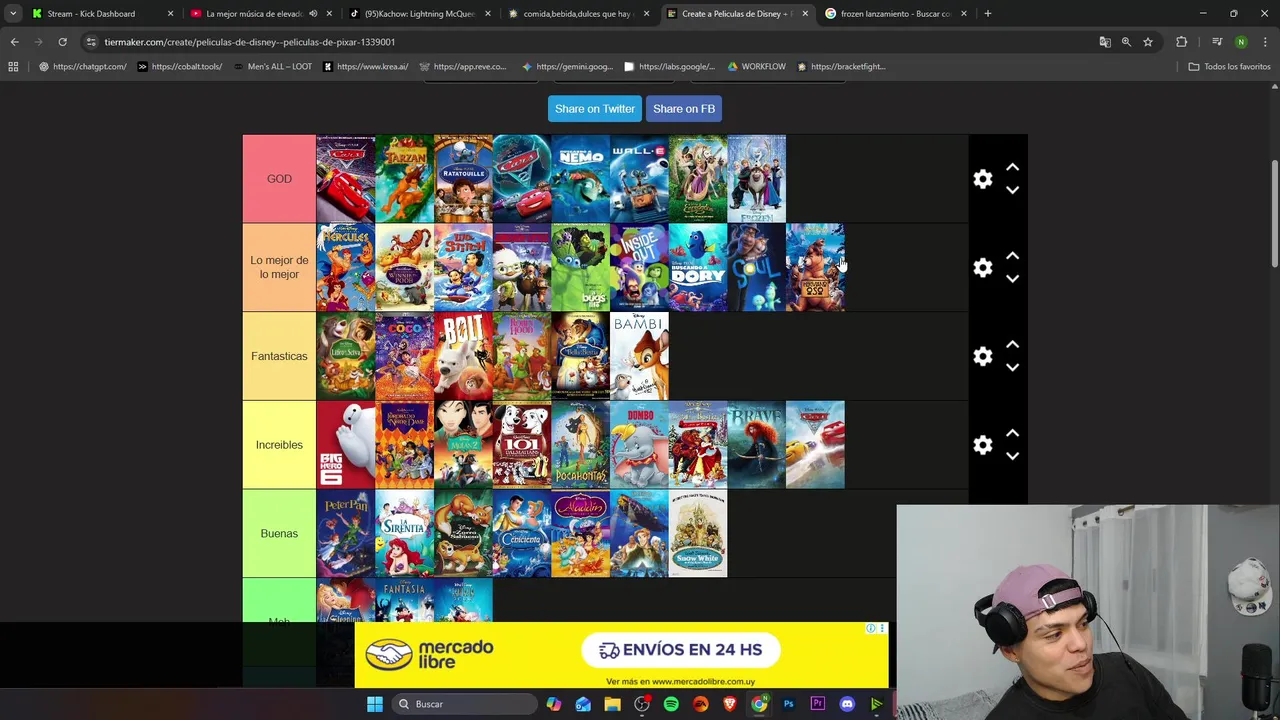Viewport: 1280px width, 720px height.
Task: Move Increibles tier up with arrow
Action: pyautogui.click(x=1012, y=433)
